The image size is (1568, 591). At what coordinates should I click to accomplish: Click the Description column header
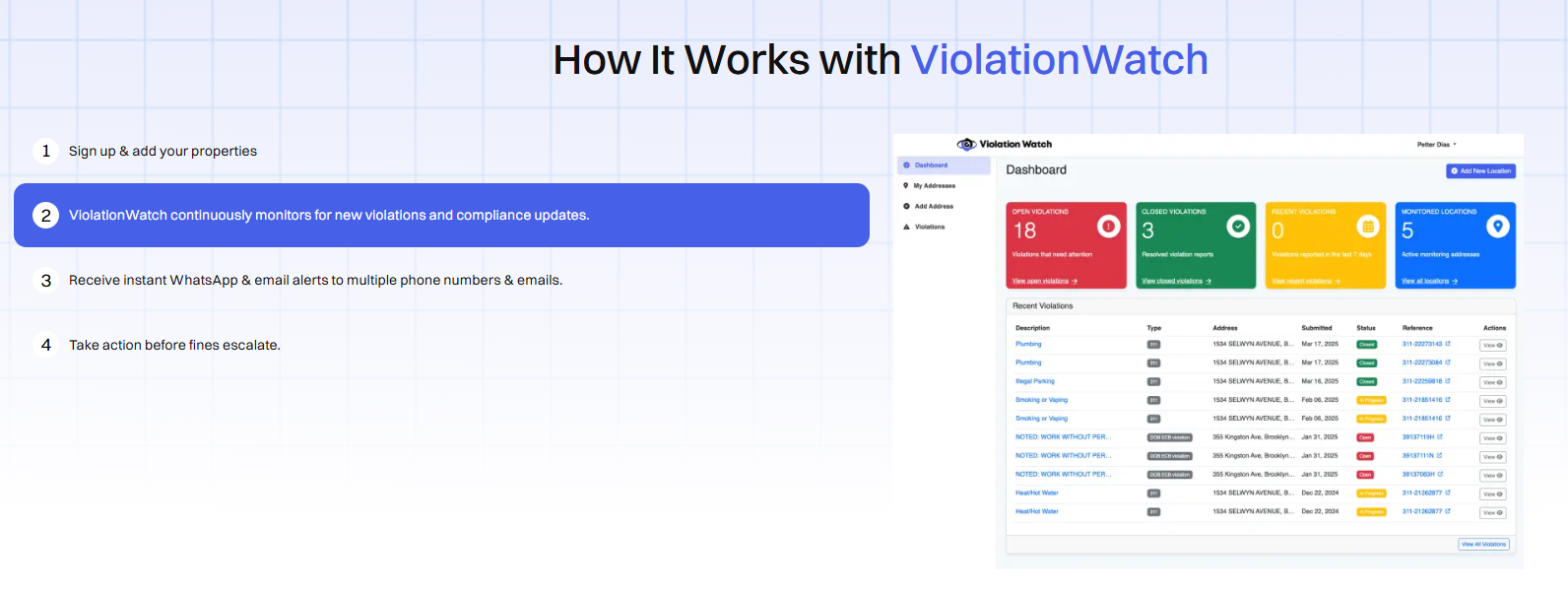1032,328
